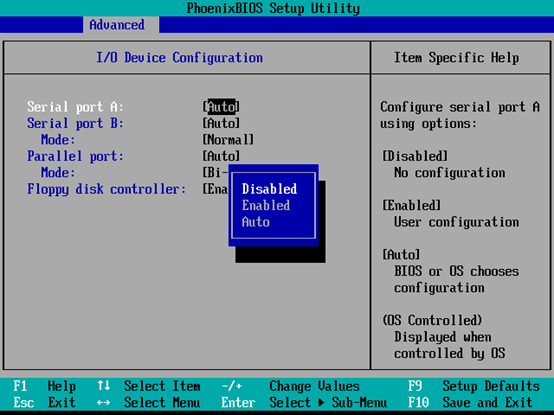Screen dimensions: 554x415
Task: Click the F10 Save and Exit hint
Action: click(x=471, y=402)
